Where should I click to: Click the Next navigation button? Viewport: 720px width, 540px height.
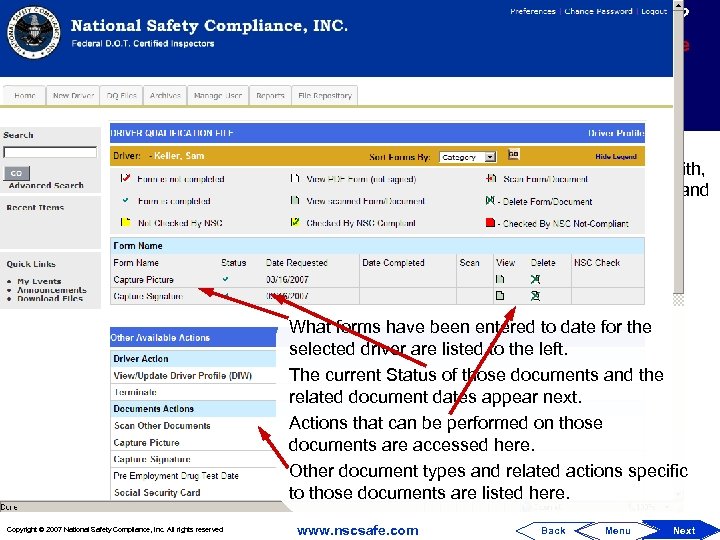coord(681,530)
